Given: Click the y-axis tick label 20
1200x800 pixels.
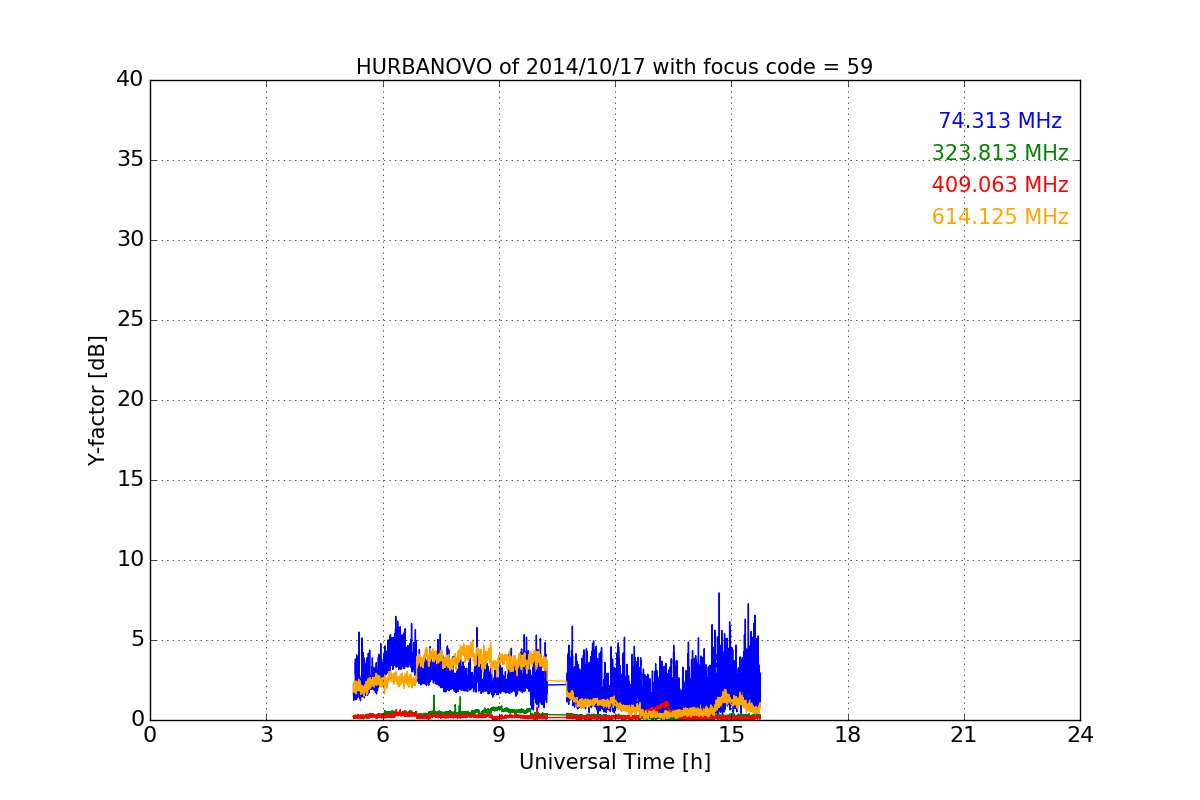Looking at the screenshot, I should 130,400.
